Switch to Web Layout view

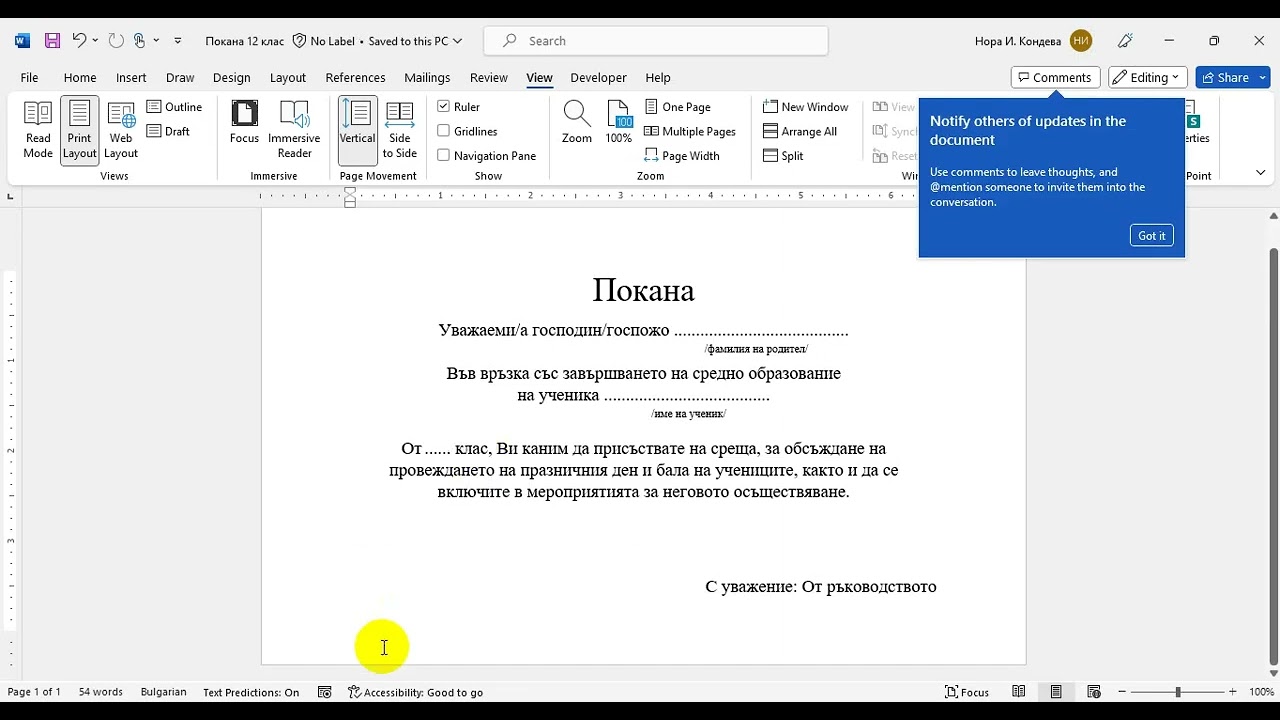(x=121, y=130)
